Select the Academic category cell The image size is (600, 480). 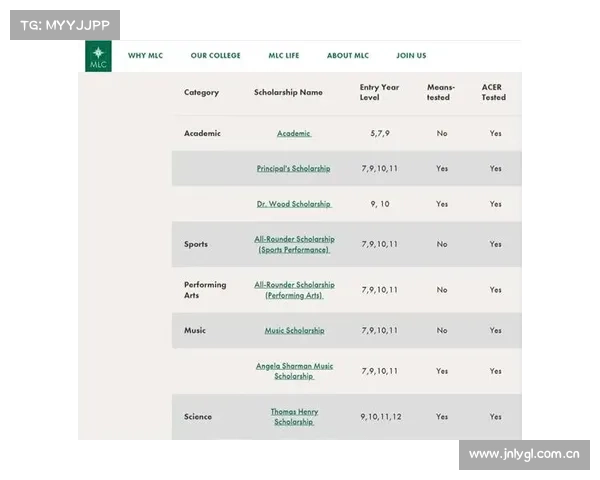pos(202,133)
